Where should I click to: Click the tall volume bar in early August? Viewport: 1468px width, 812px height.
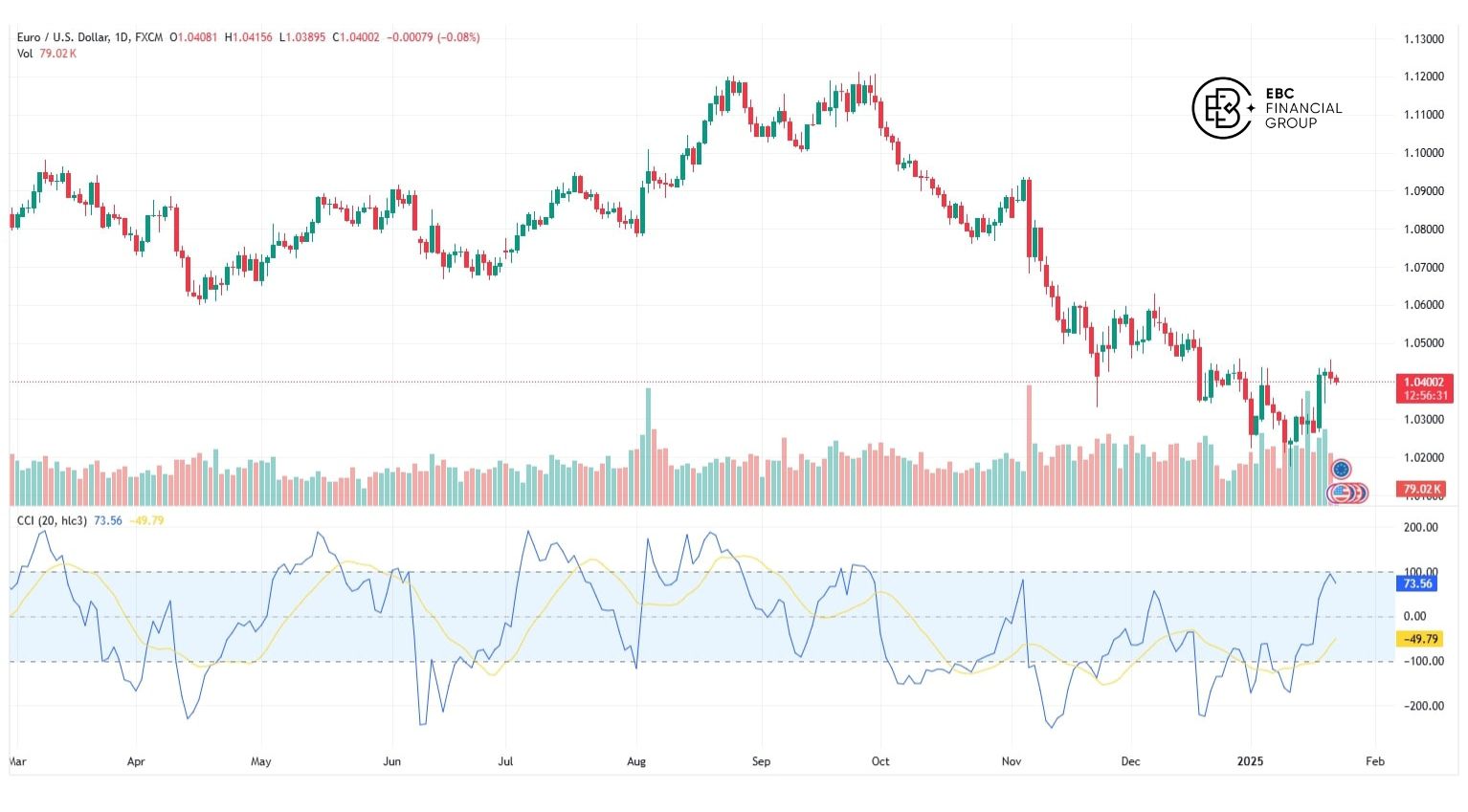coord(648,445)
